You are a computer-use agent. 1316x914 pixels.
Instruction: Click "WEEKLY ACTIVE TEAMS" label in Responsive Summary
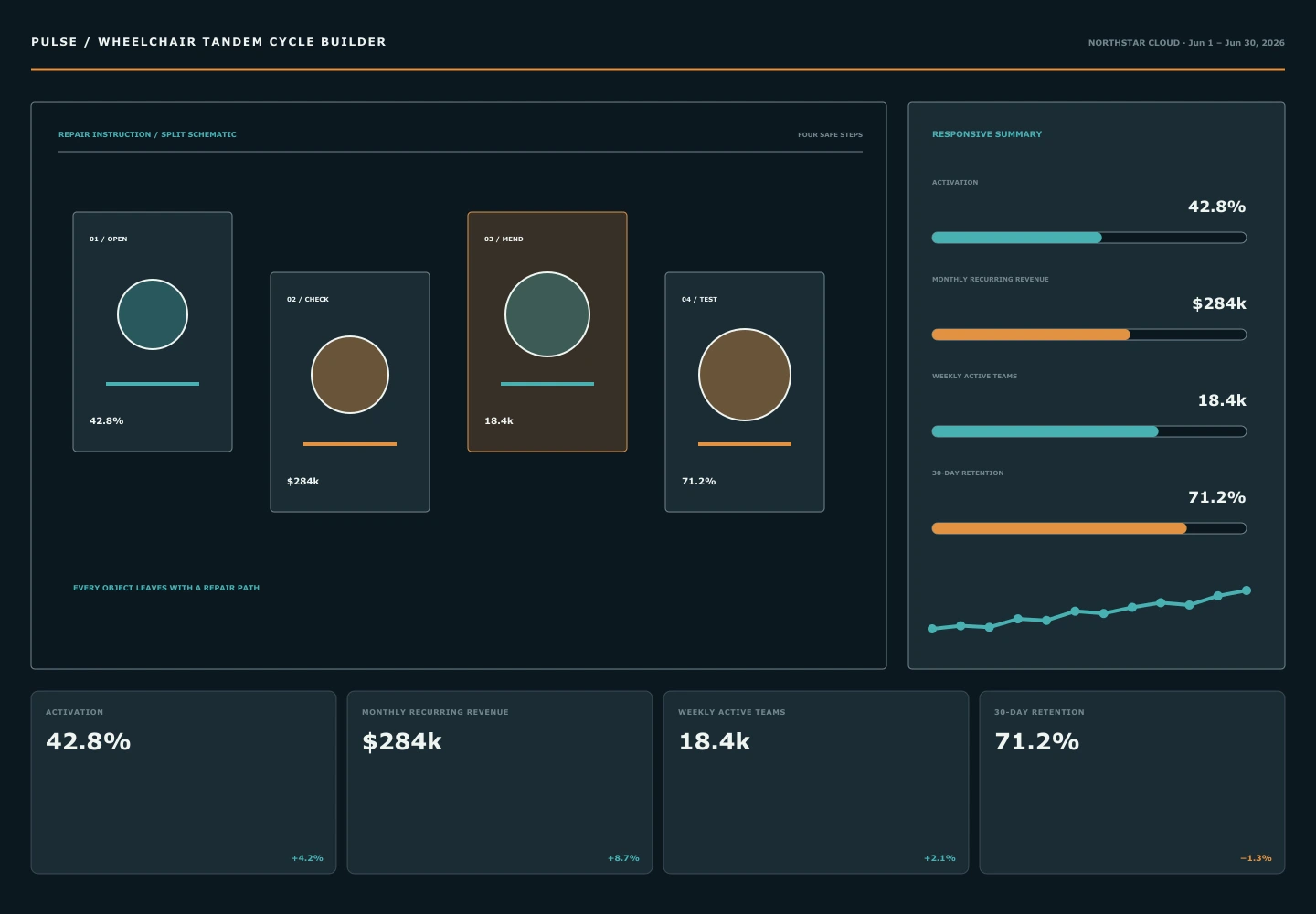tap(974, 377)
